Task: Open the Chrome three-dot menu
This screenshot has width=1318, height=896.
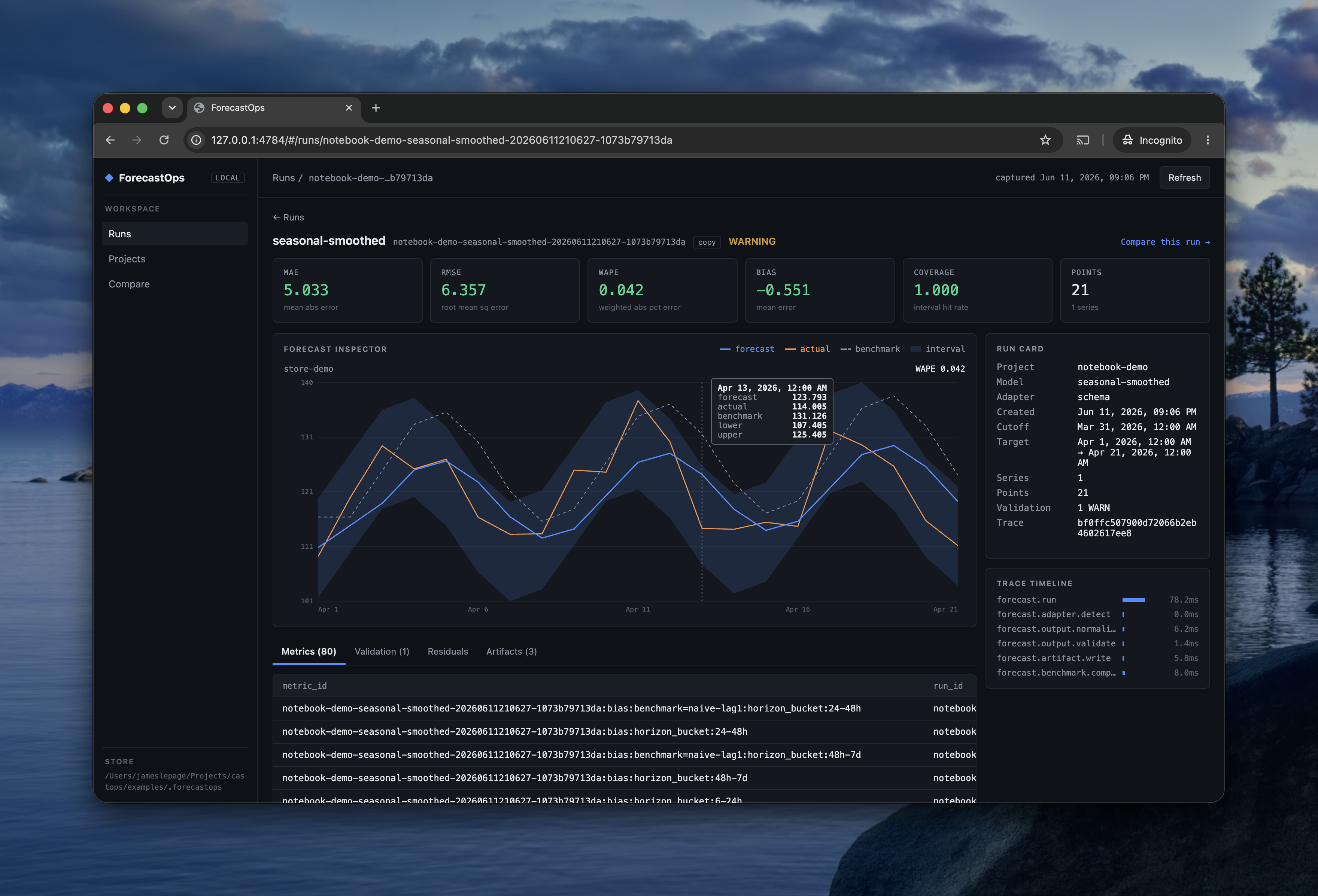Action: [1208, 140]
